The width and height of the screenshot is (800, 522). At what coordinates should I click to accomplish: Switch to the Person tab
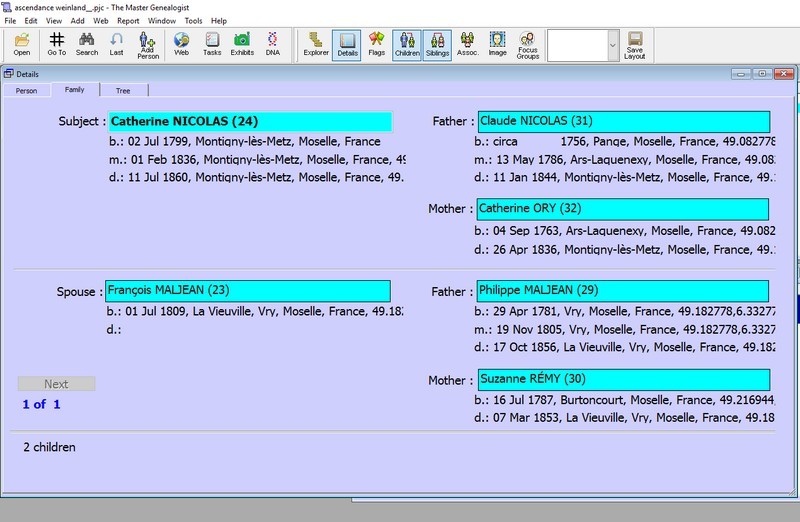[x=27, y=91]
